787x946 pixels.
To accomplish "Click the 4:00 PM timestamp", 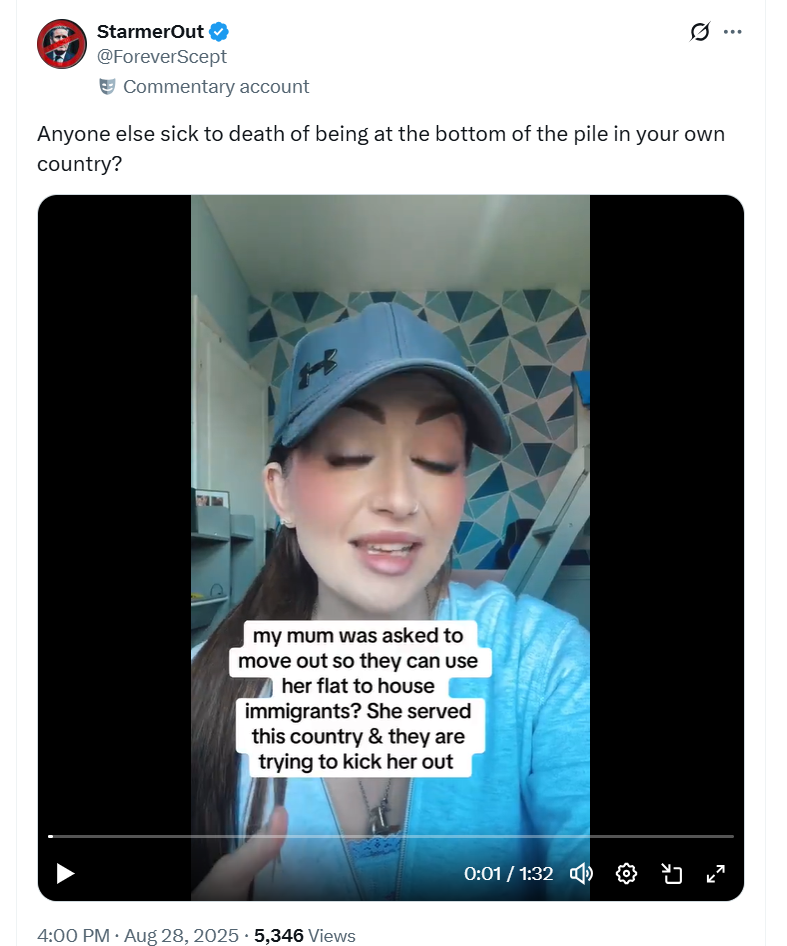I will [74, 935].
